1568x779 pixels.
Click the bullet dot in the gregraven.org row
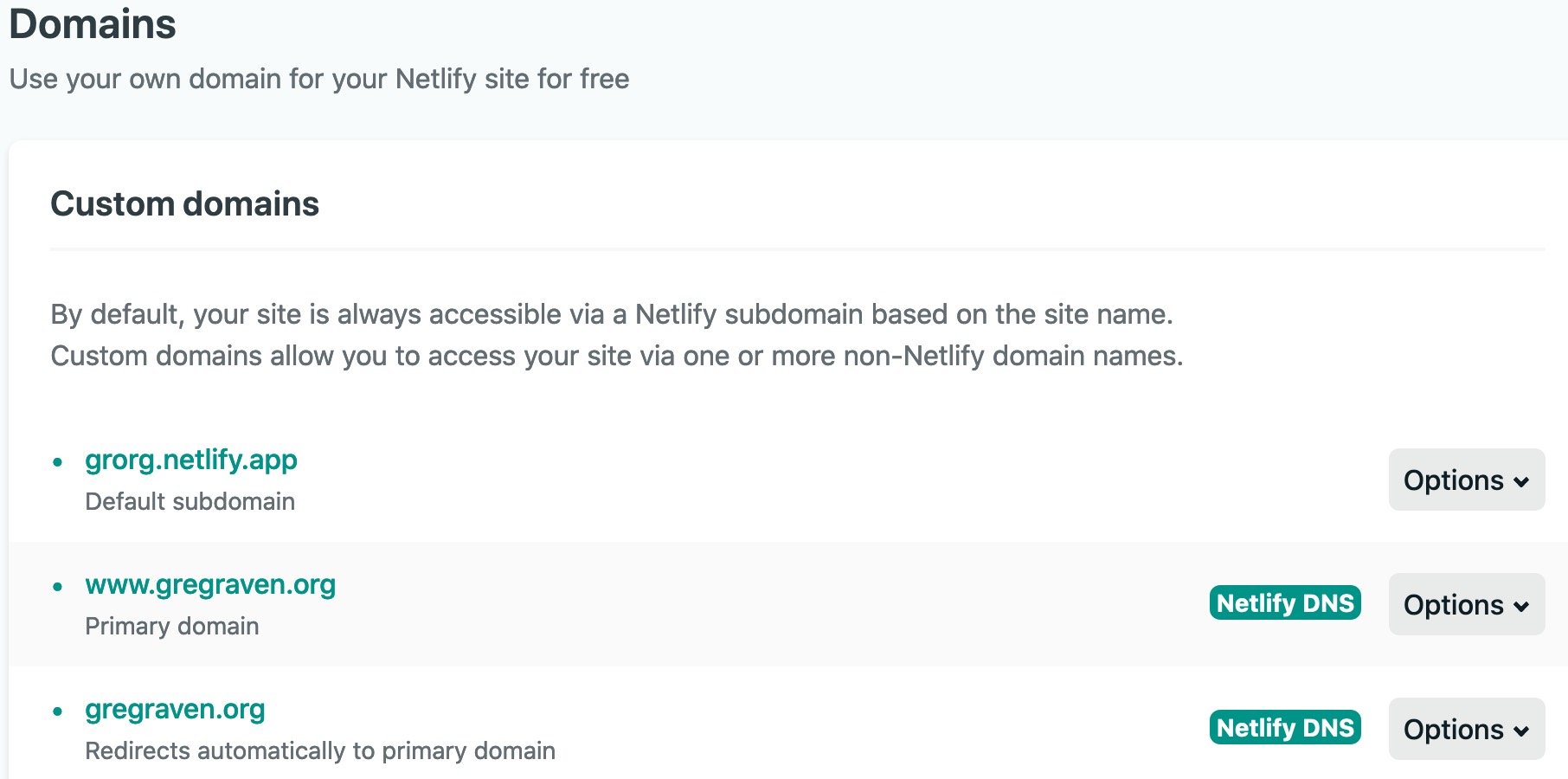(58, 711)
